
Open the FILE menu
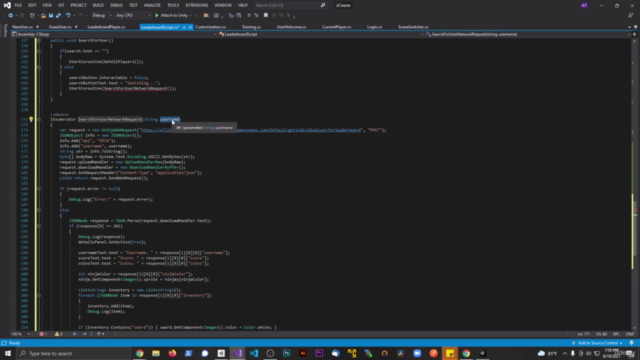pyautogui.click(x=18, y=5)
